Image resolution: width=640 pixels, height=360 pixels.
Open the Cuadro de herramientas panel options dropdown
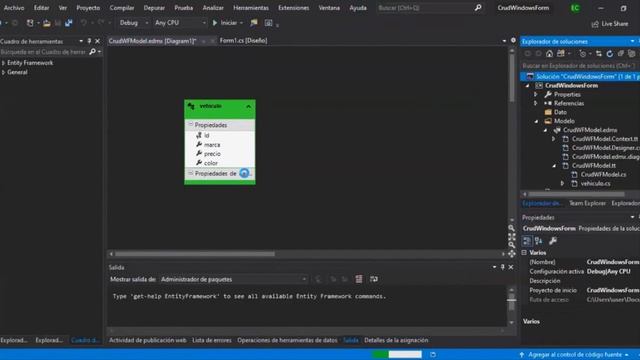(x=81, y=41)
